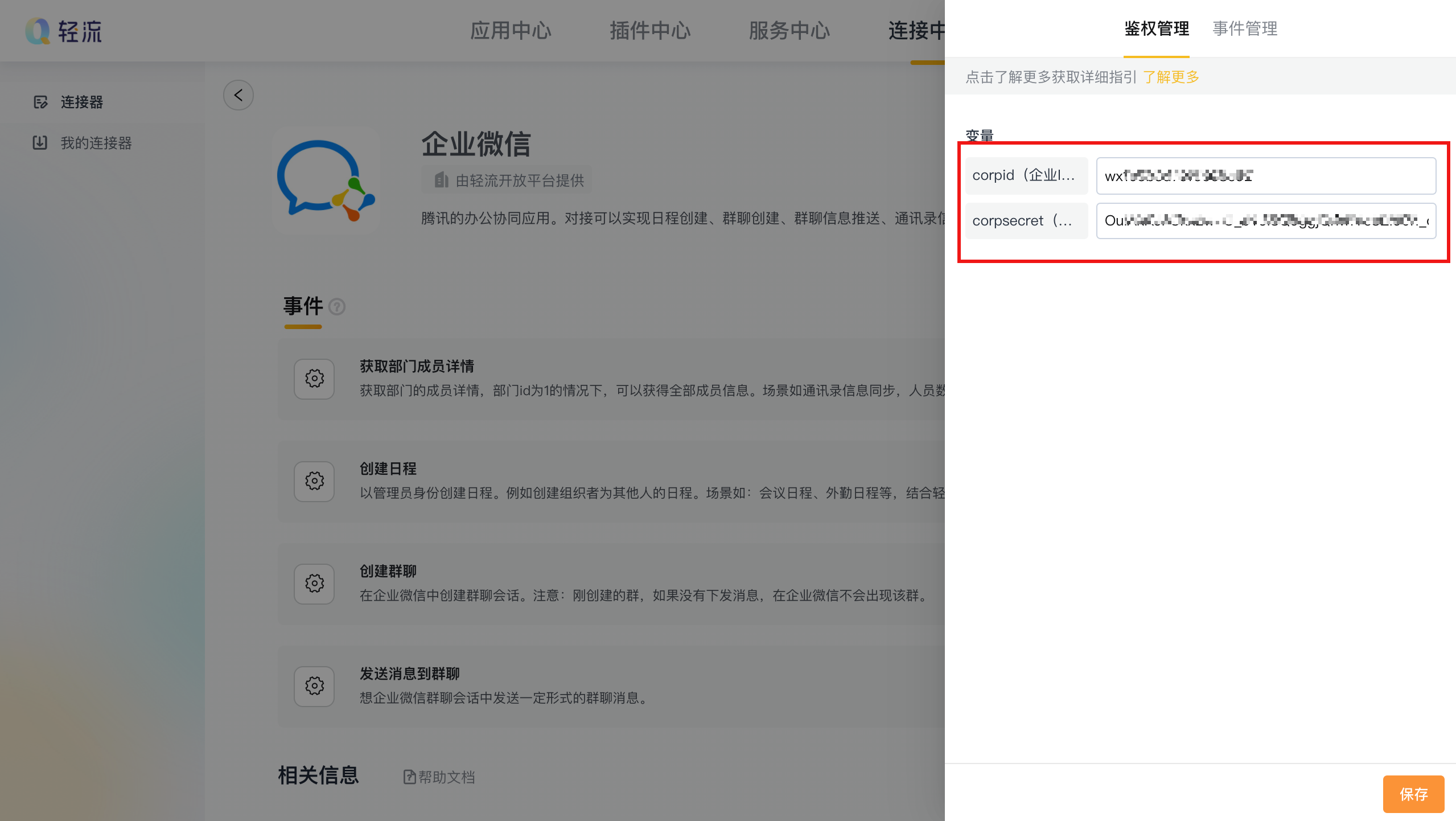Viewport: 1456px width, 821px height.
Task: Click the corpid（企业I... variable label
Action: click(x=1026, y=175)
